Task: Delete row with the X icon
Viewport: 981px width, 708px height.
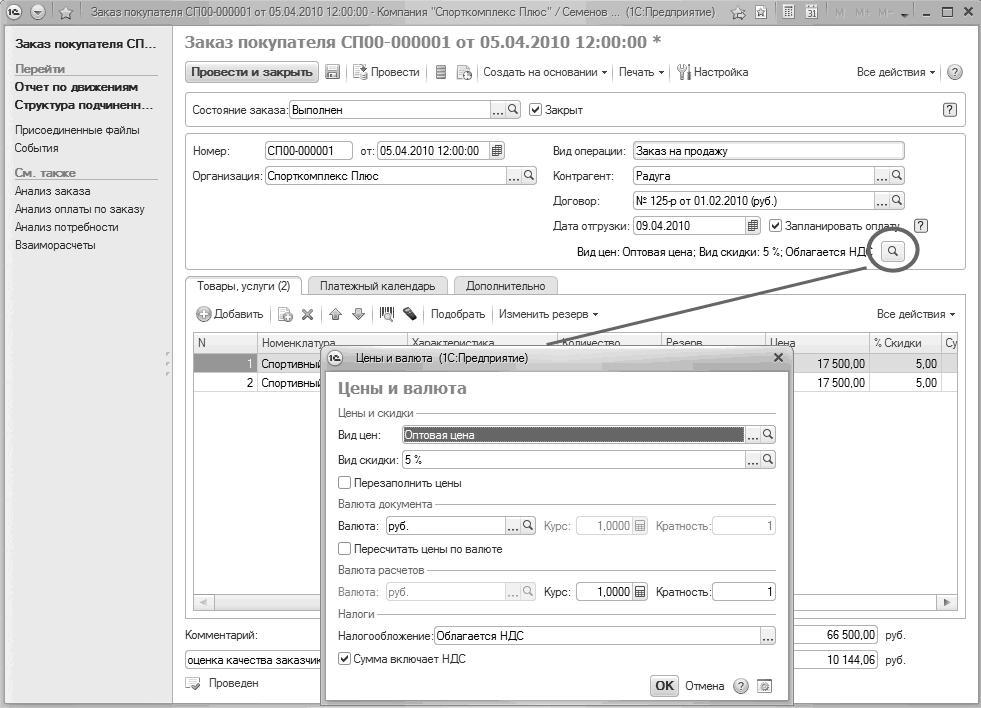Action: tap(307, 314)
